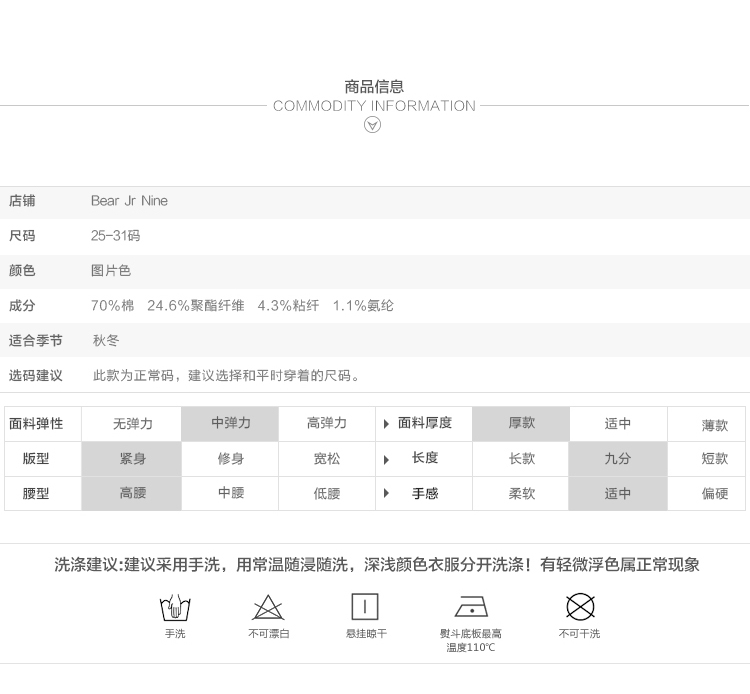Image resolution: width=750 pixels, height=694 pixels.
Task: Select the 中弹力 elasticity option
Action: 231,424
